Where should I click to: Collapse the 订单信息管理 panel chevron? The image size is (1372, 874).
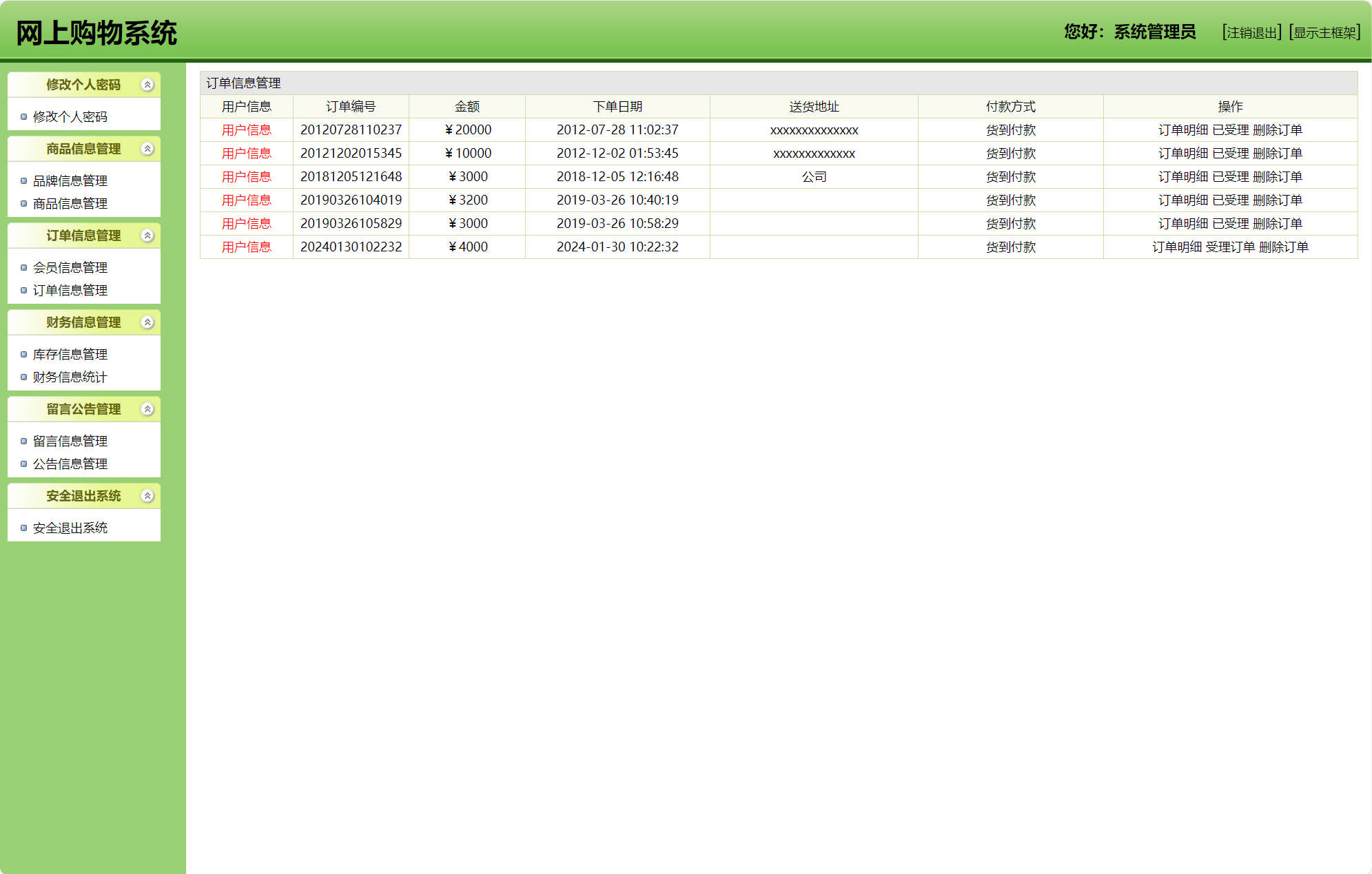[x=147, y=236]
